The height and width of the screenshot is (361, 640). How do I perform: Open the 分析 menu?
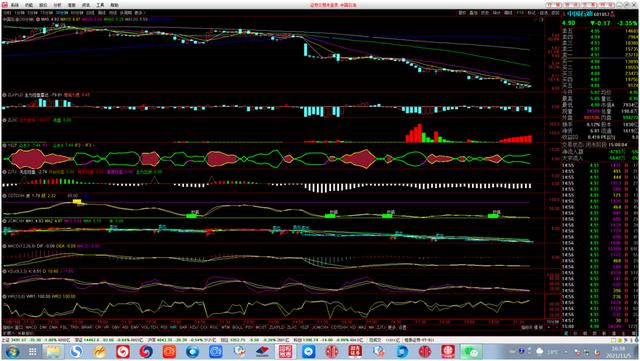57,5
